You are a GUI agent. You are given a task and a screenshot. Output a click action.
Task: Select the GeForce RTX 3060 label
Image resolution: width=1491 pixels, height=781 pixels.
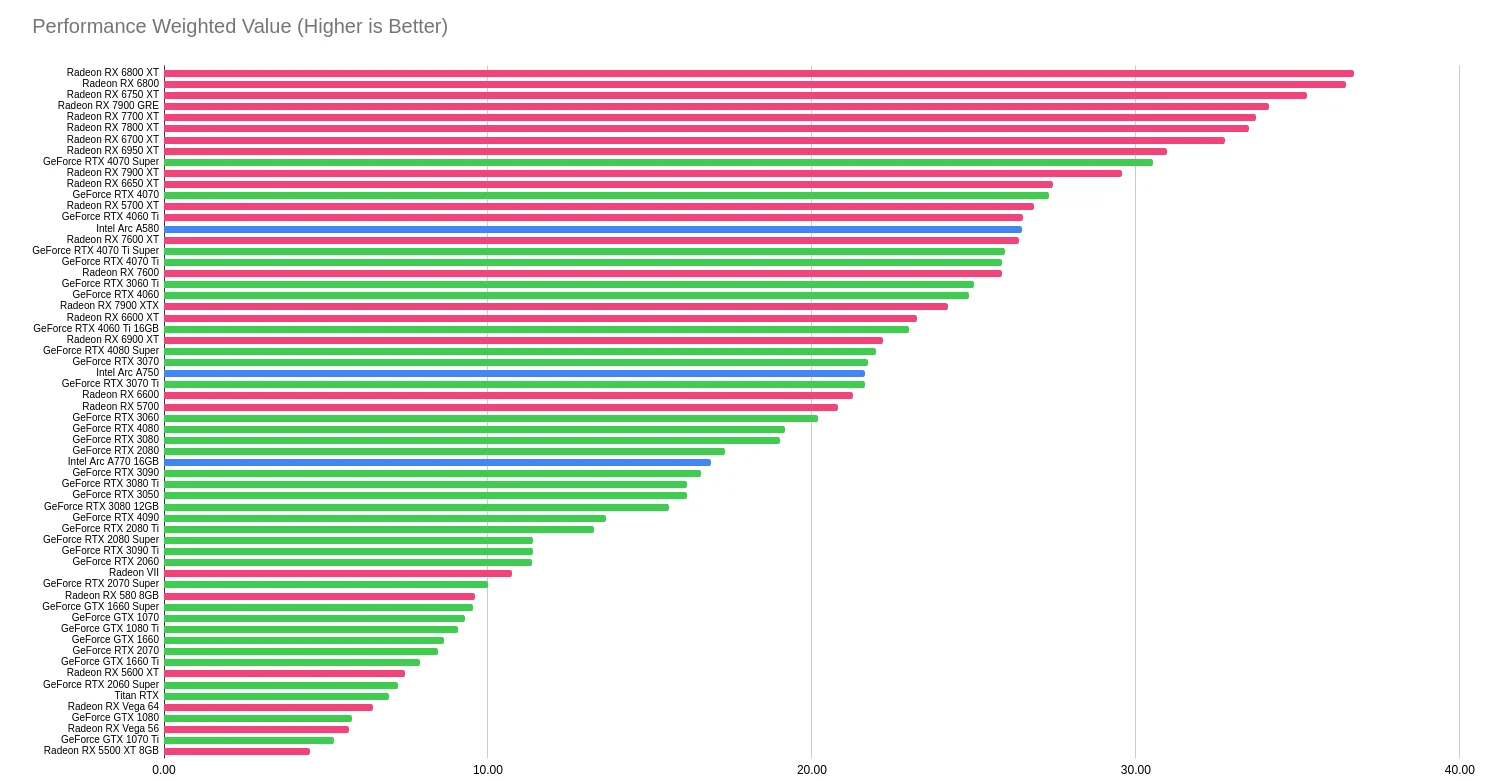tap(115, 417)
